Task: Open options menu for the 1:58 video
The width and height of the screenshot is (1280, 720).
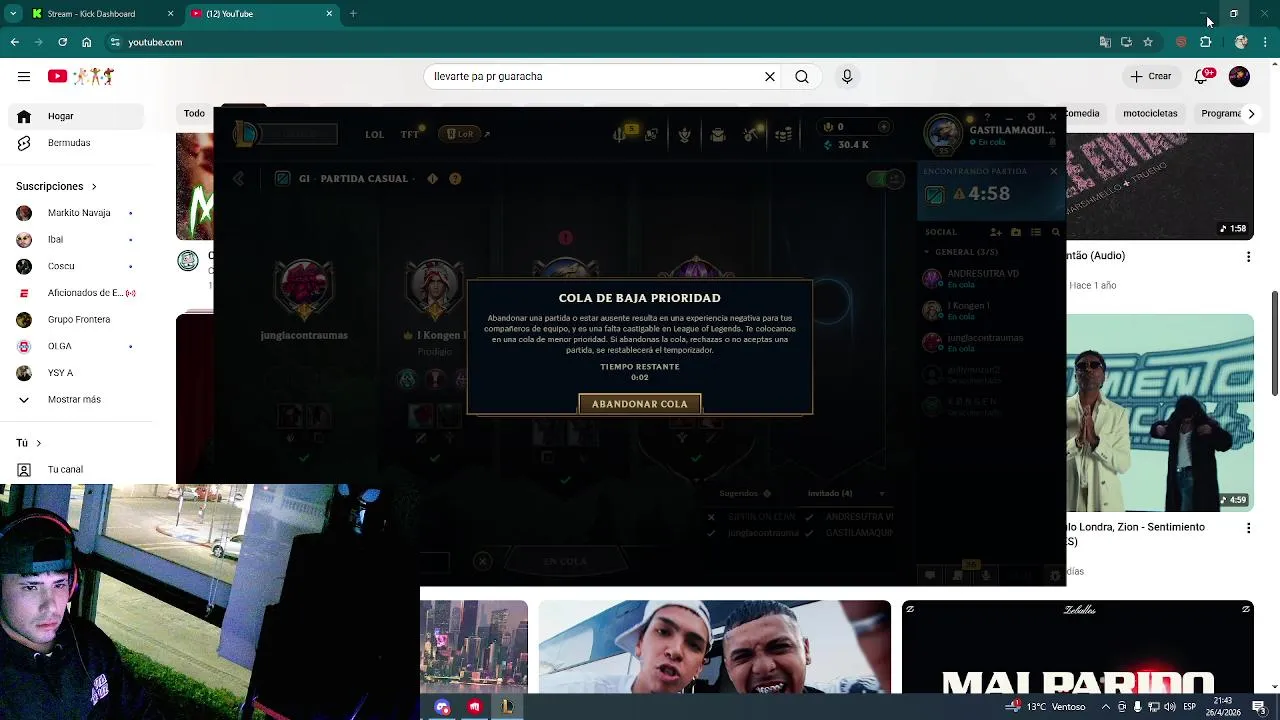Action: pyautogui.click(x=1248, y=257)
